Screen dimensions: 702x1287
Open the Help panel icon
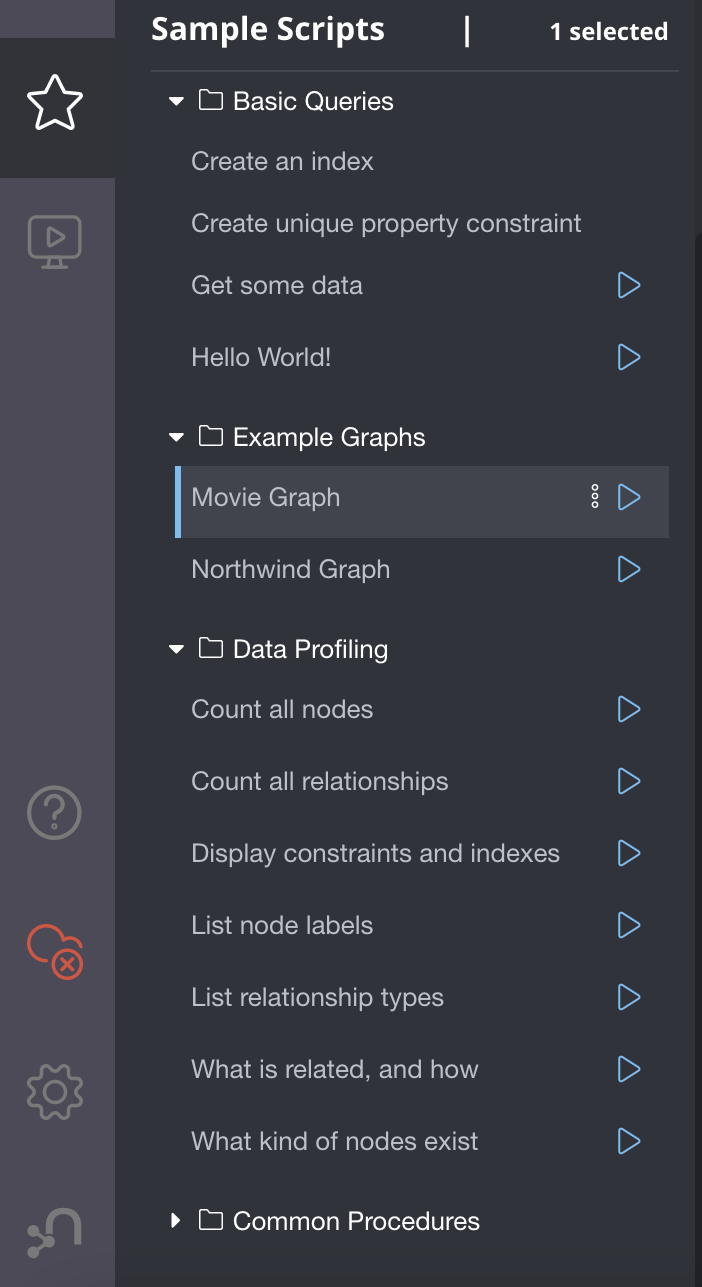(x=54, y=812)
